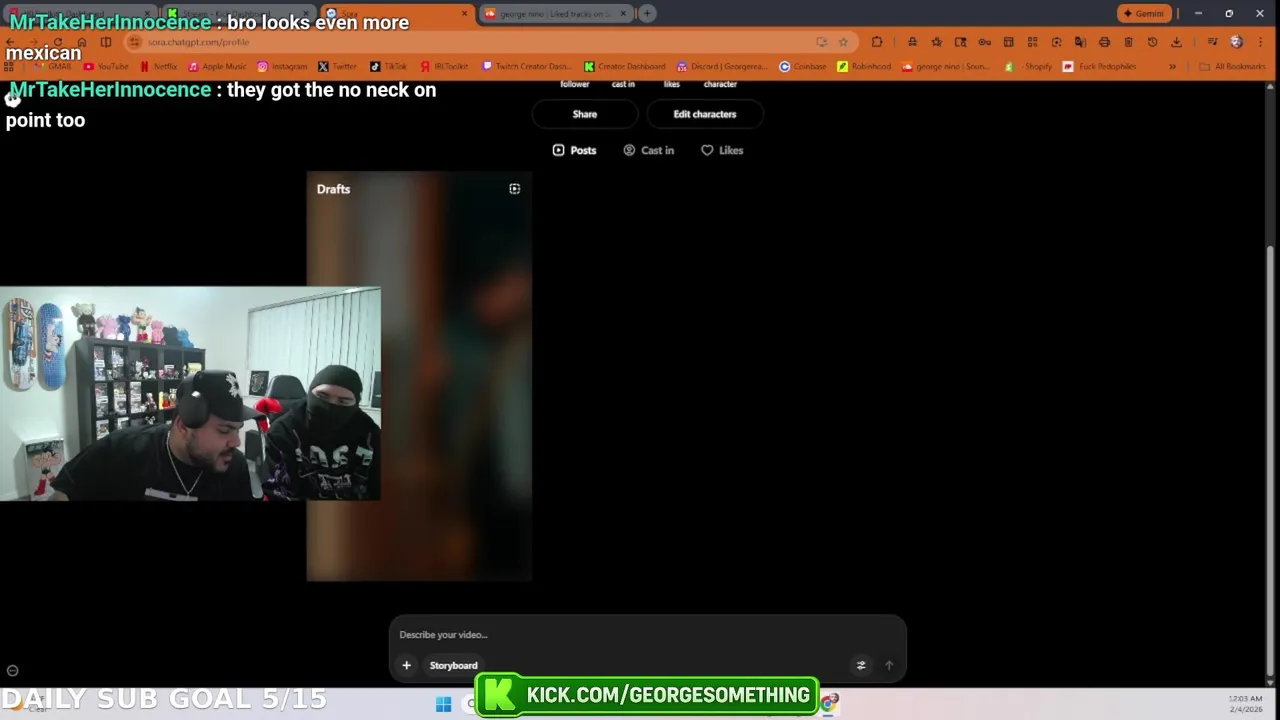Click the help icon at the bottom left

pyautogui.click(x=12, y=671)
